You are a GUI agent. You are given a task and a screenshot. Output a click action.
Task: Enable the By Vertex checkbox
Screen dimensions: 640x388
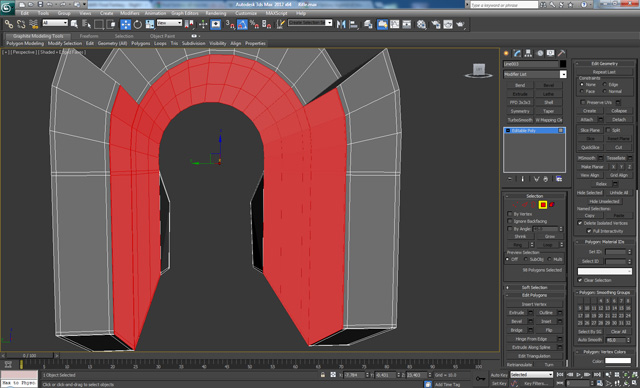pyautogui.click(x=510, y=214)
